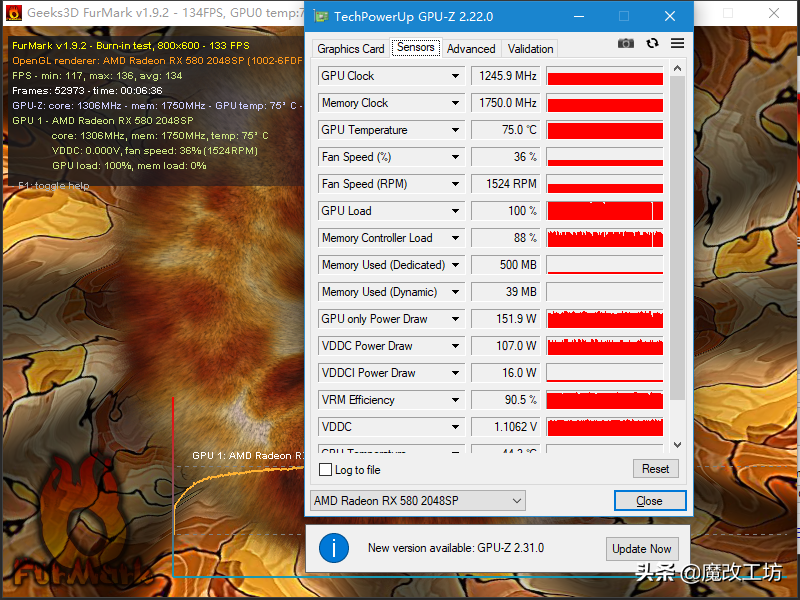Open the VDDC voltage sensor dropdown
The image size is (800, 600).
click(x=455, y=428)
